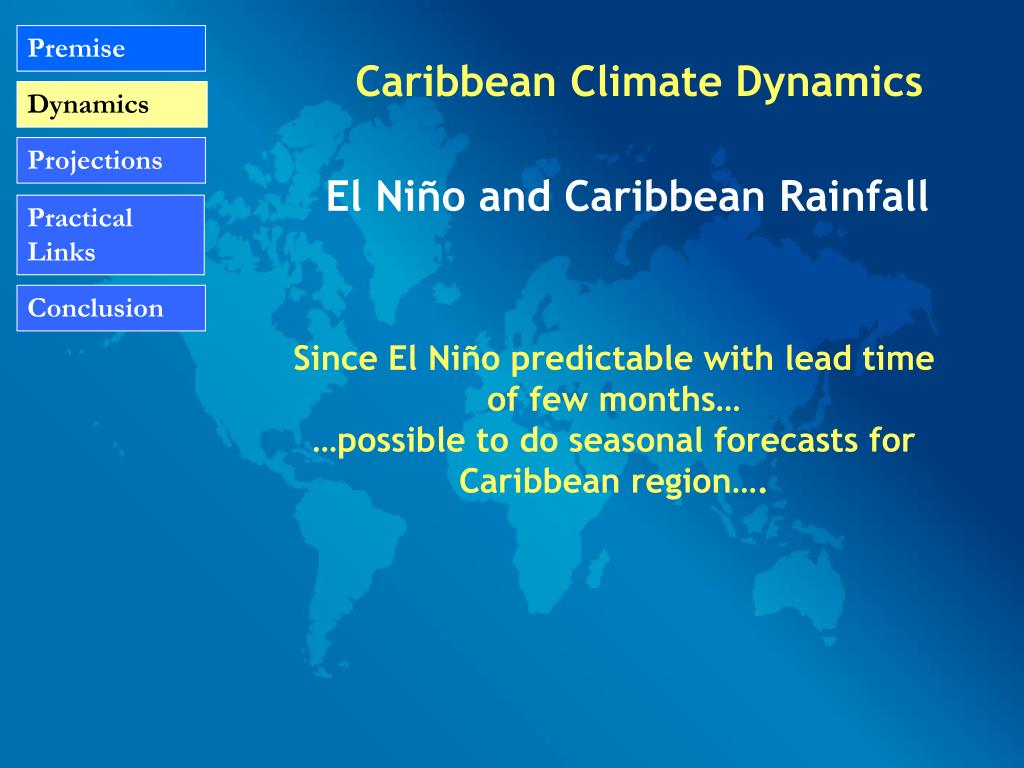The image size is (1024, 768).
Task: Click the line "…possible to do seasonal forecasts for"
Action: point(613,440)
